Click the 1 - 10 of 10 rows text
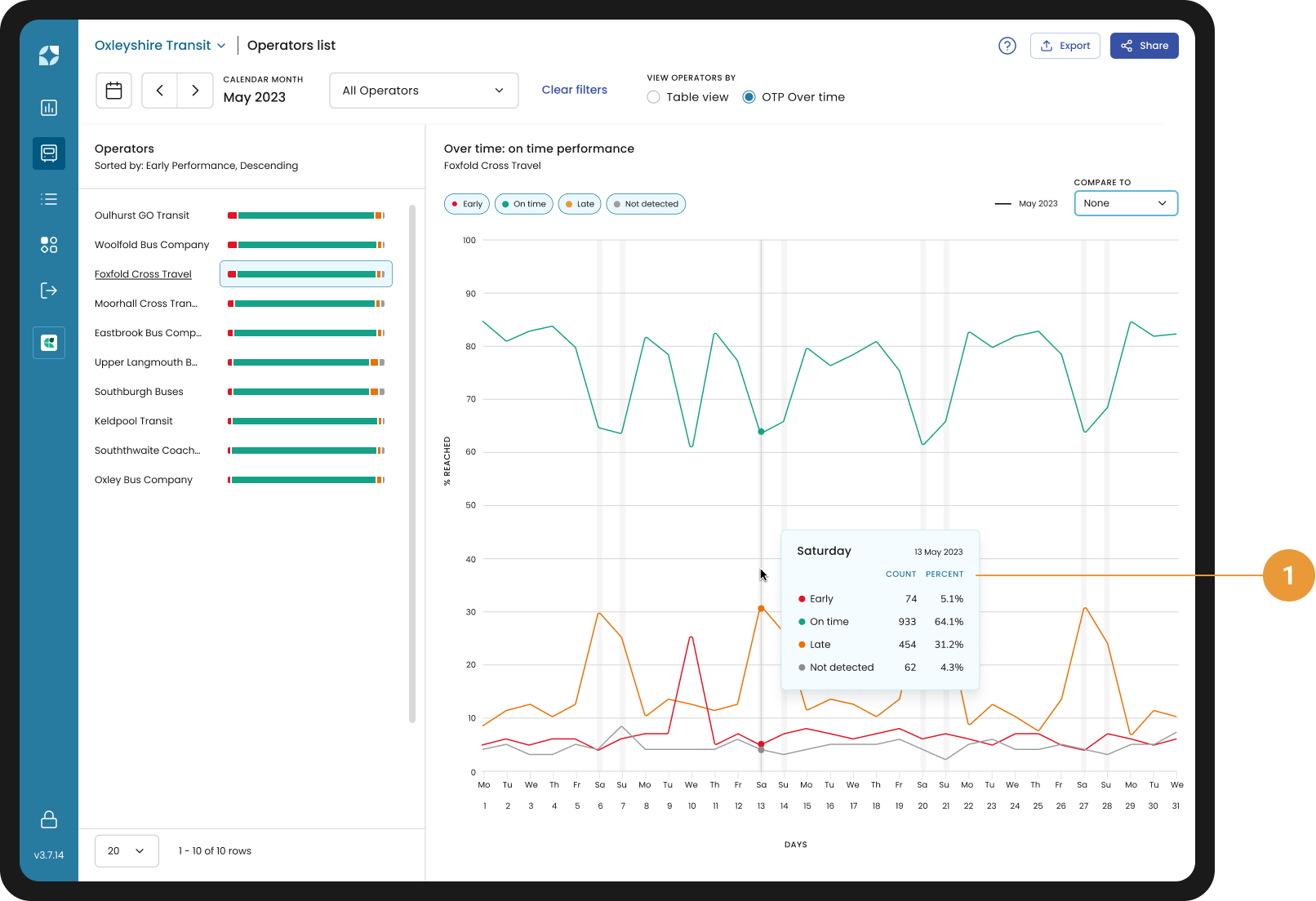Image resolution: width=1316 pixels, height=901 pixels. [215, 851]
